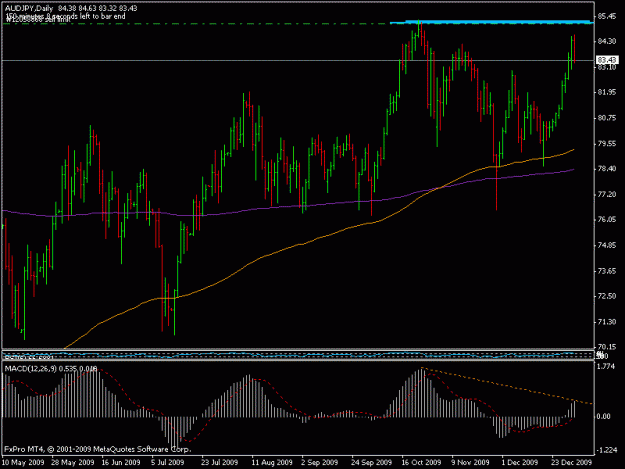Click the 28 May 2009 date label

[x=73, y=463]
